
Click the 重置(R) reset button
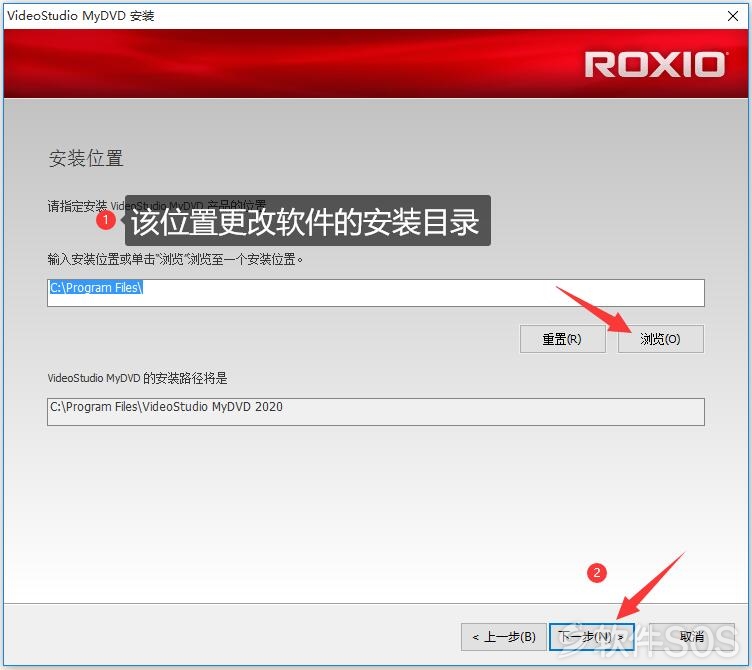(x=562, y=339)
